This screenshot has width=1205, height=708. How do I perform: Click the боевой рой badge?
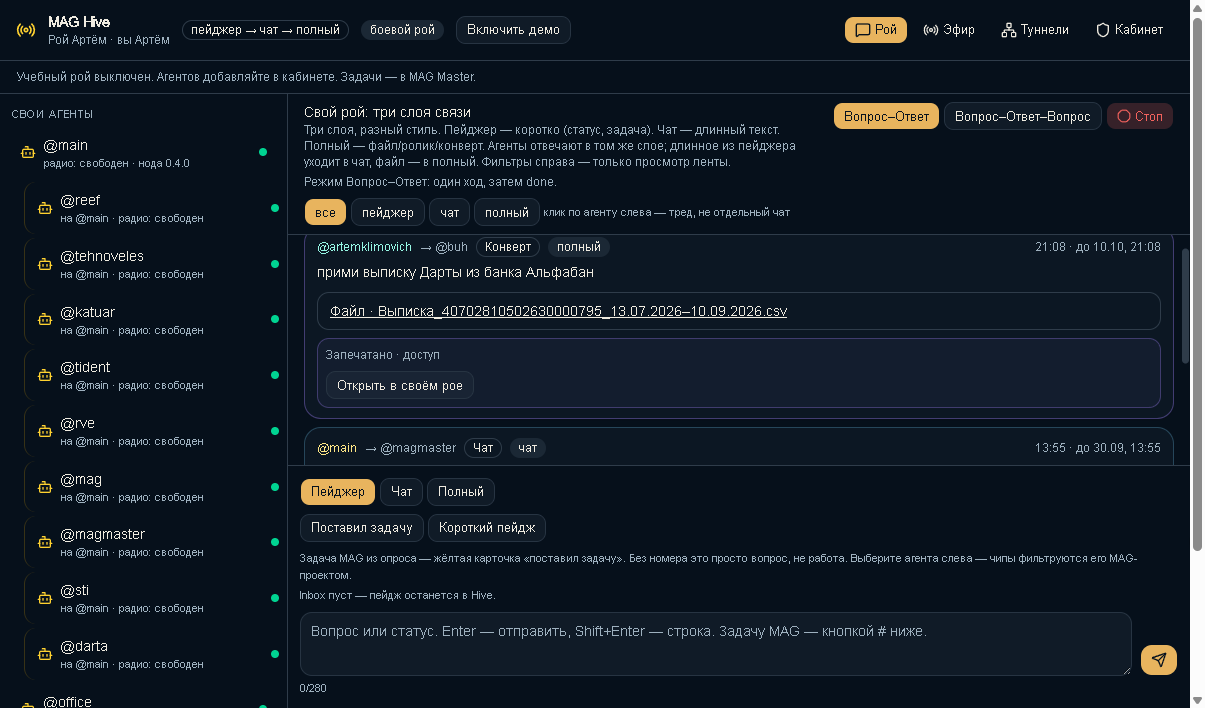[402, 30]
